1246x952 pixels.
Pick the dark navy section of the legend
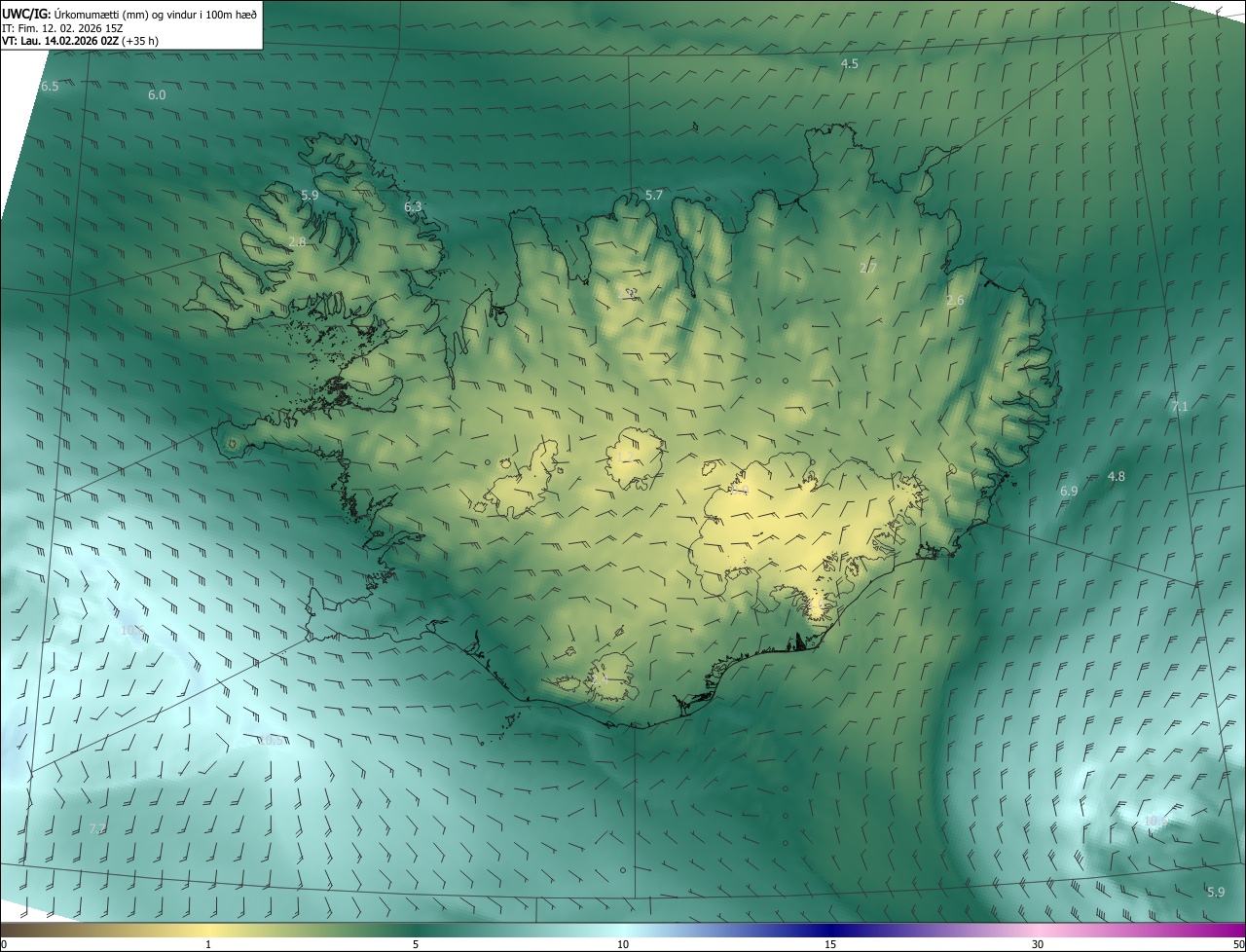830,930
